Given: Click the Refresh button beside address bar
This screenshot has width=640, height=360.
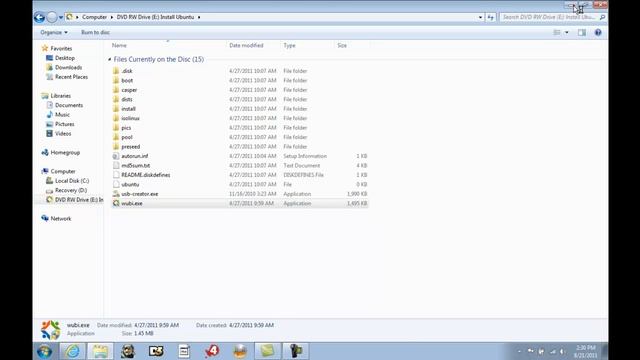Looking at the screenshot, I should 490,17.
